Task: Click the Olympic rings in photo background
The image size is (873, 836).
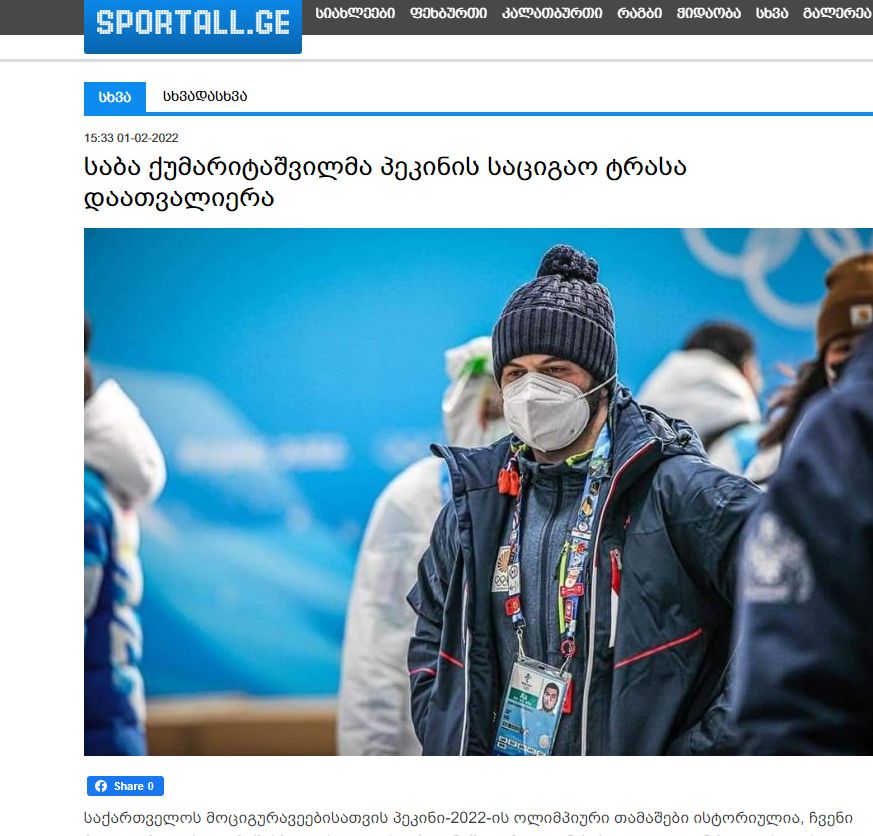Action: pos(777,274)
